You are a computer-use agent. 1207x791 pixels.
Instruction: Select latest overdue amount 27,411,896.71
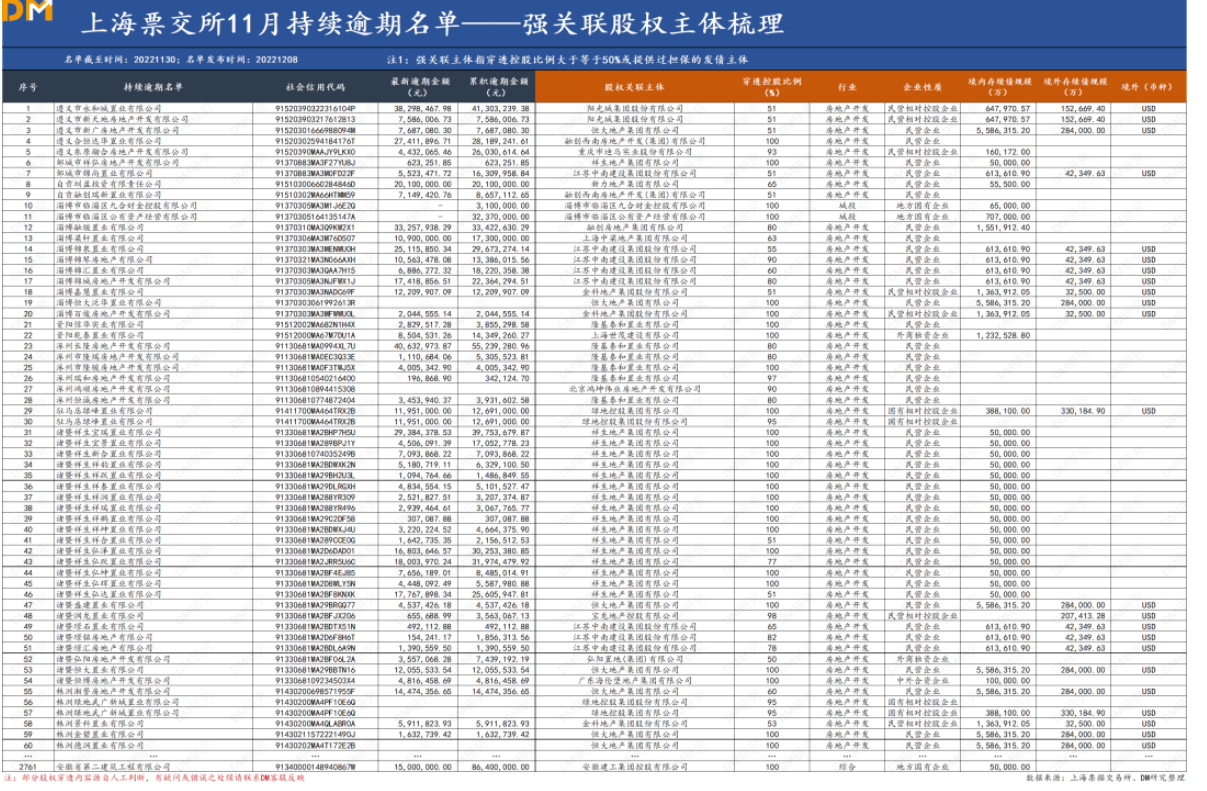423,141
